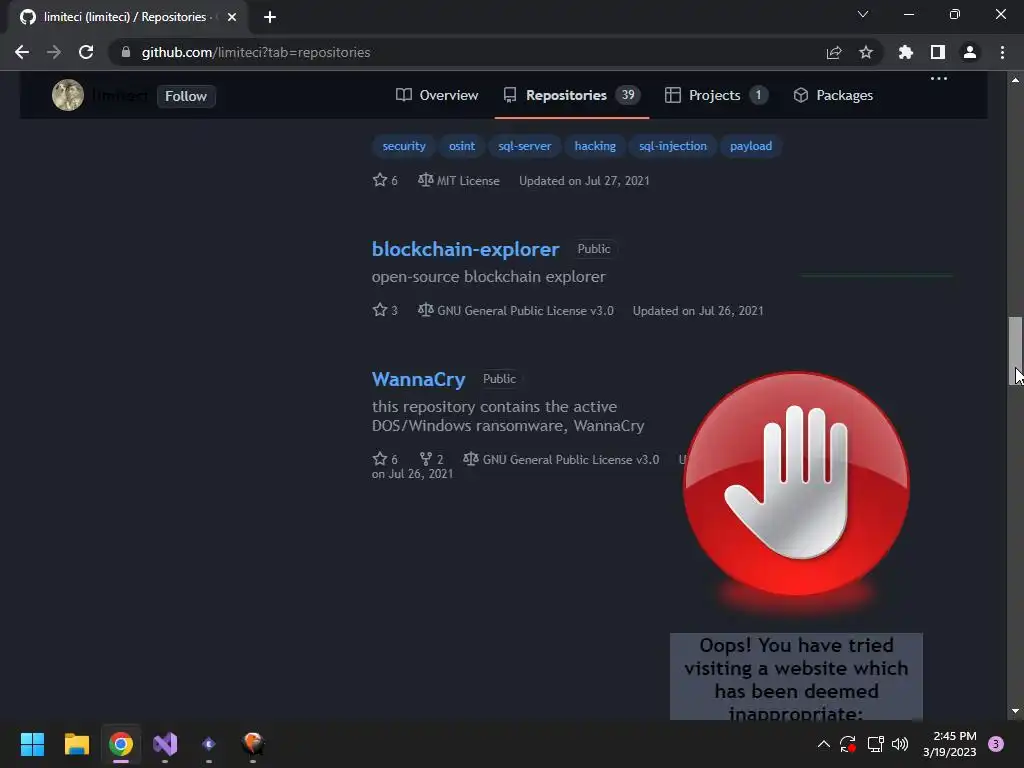Open a new browser tab
The width and height of the screenshot is (1024, 768).
[x=270, y=17]
